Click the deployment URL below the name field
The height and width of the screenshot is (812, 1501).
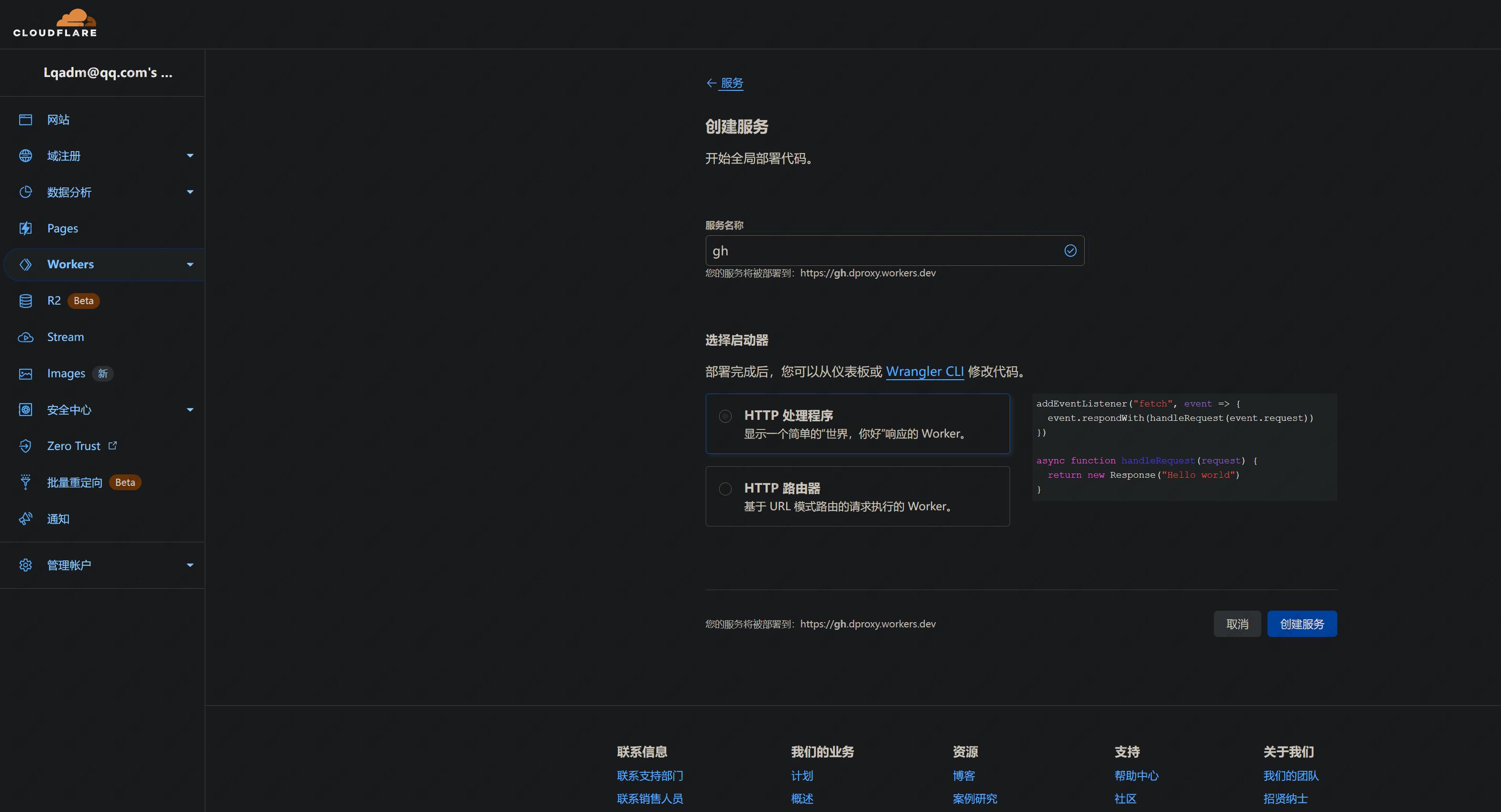point(867,273)
